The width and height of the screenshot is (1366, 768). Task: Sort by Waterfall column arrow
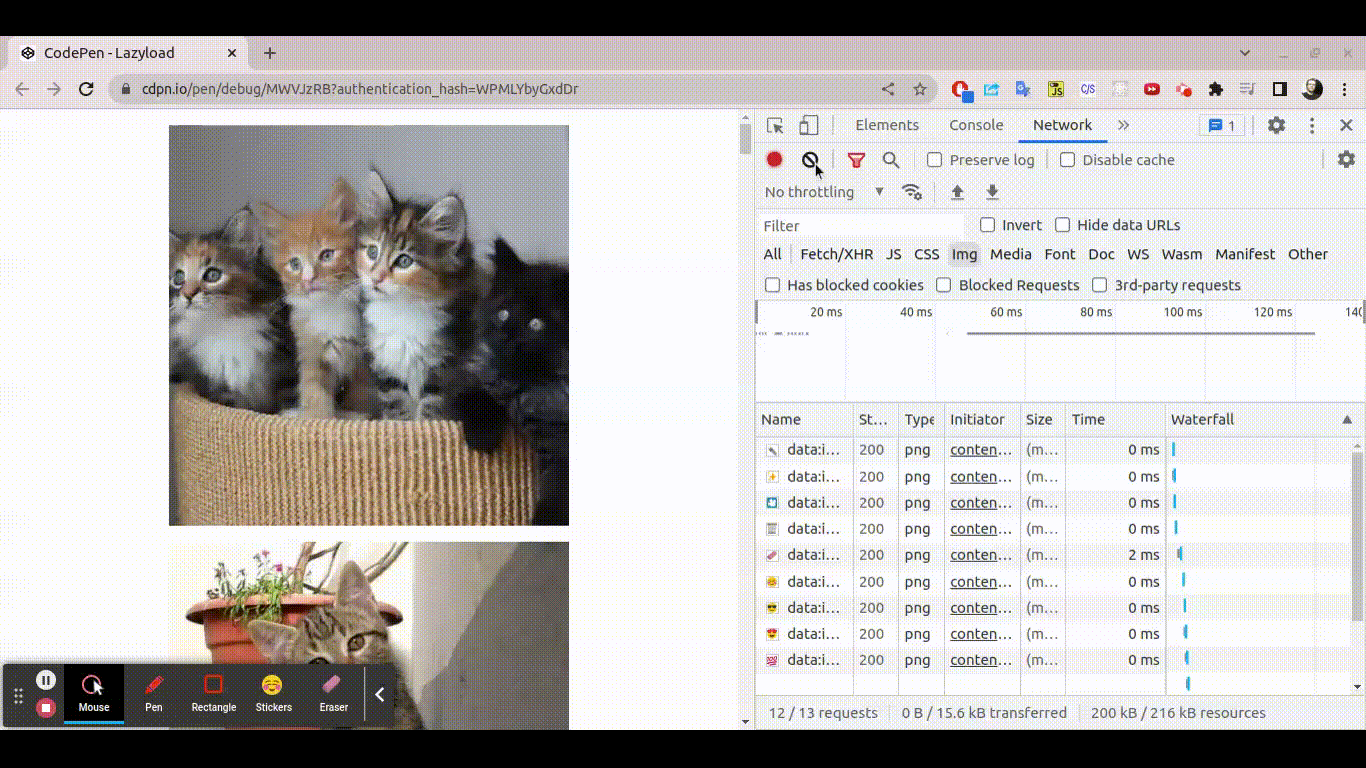coord(1347,420)
